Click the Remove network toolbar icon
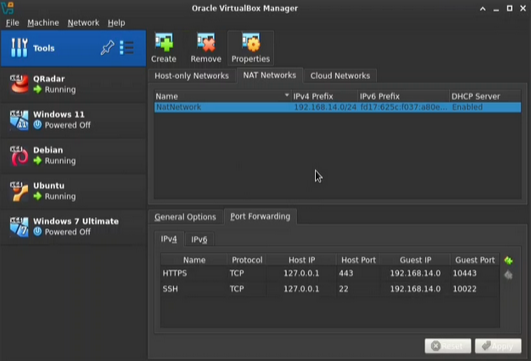This screenshot has width=531, height=361. click(x=206, y=43)
